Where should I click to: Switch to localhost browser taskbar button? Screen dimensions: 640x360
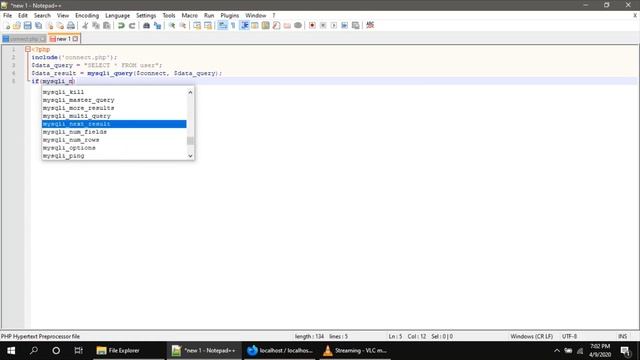coord(280,351)
